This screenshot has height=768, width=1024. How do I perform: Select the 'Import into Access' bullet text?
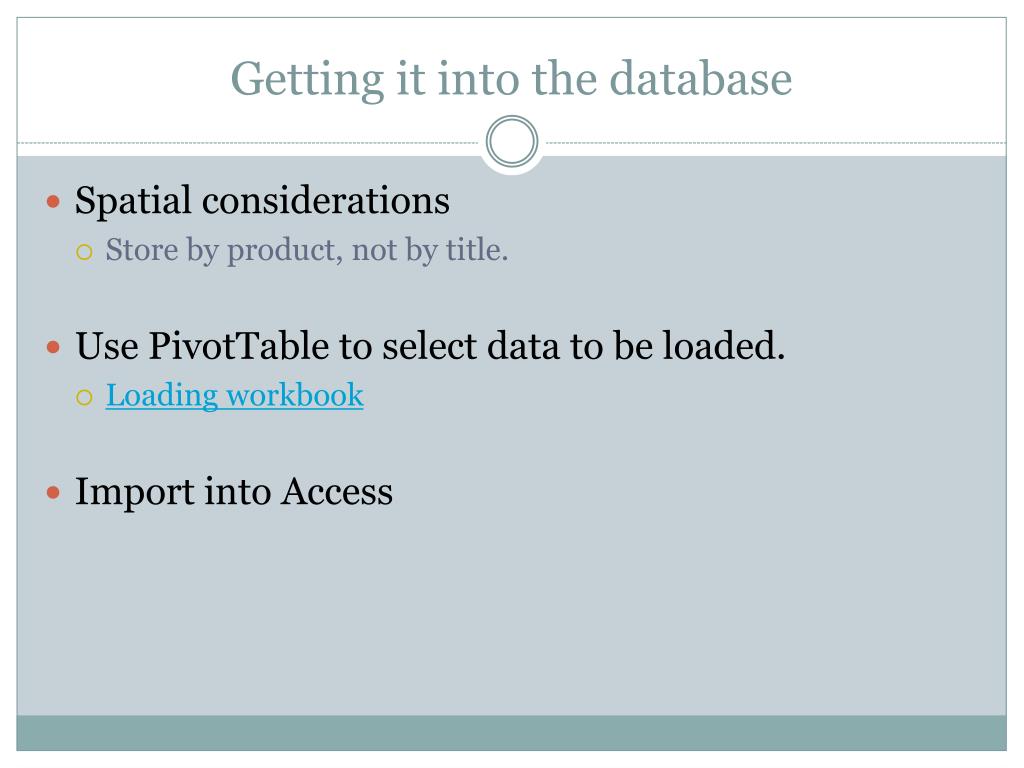(x=234, y=491)
